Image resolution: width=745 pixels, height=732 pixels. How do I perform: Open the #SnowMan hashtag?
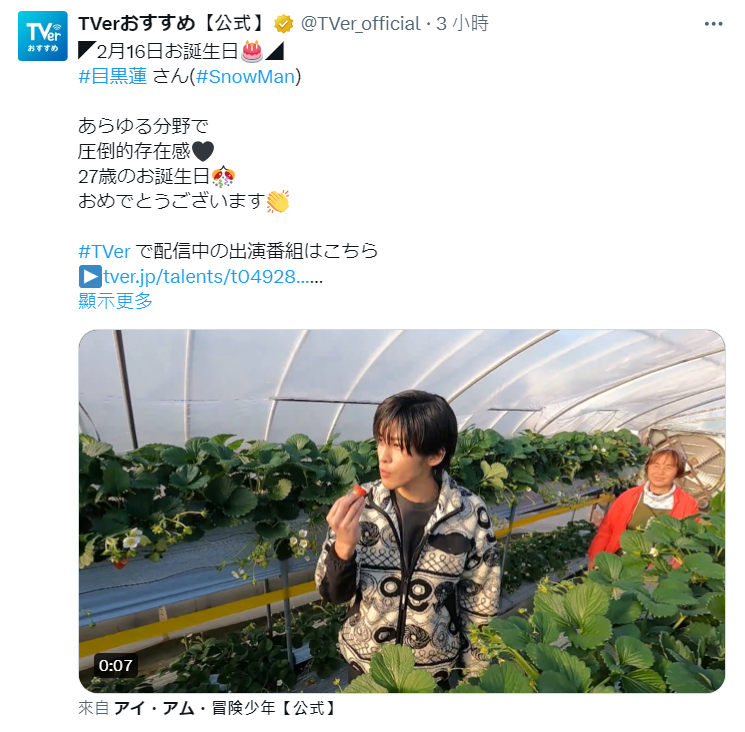click(246, 76)
